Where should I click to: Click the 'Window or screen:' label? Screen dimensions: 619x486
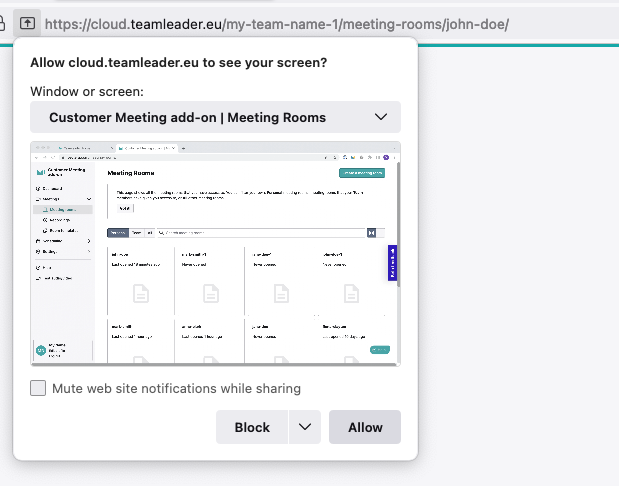point(87,92)
